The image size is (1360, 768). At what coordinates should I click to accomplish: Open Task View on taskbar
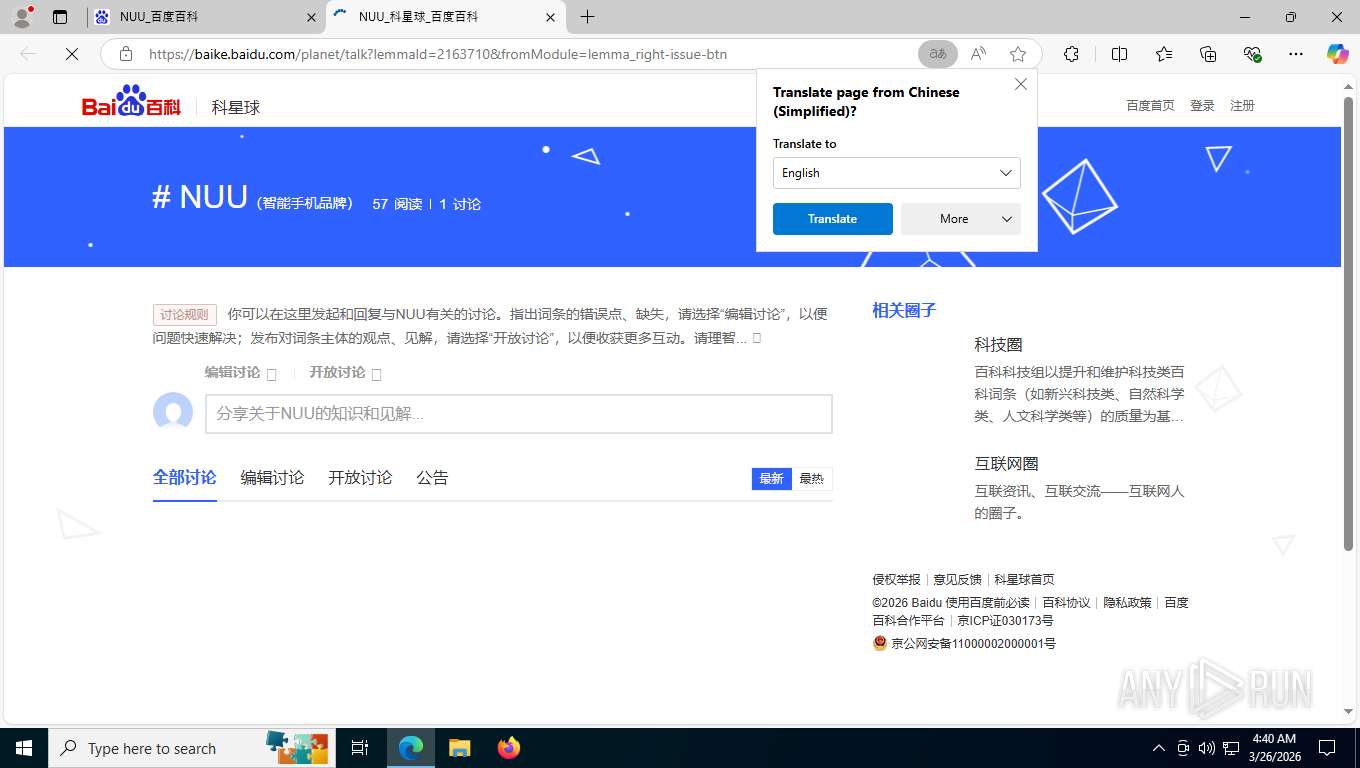click(x=360, y=748)
